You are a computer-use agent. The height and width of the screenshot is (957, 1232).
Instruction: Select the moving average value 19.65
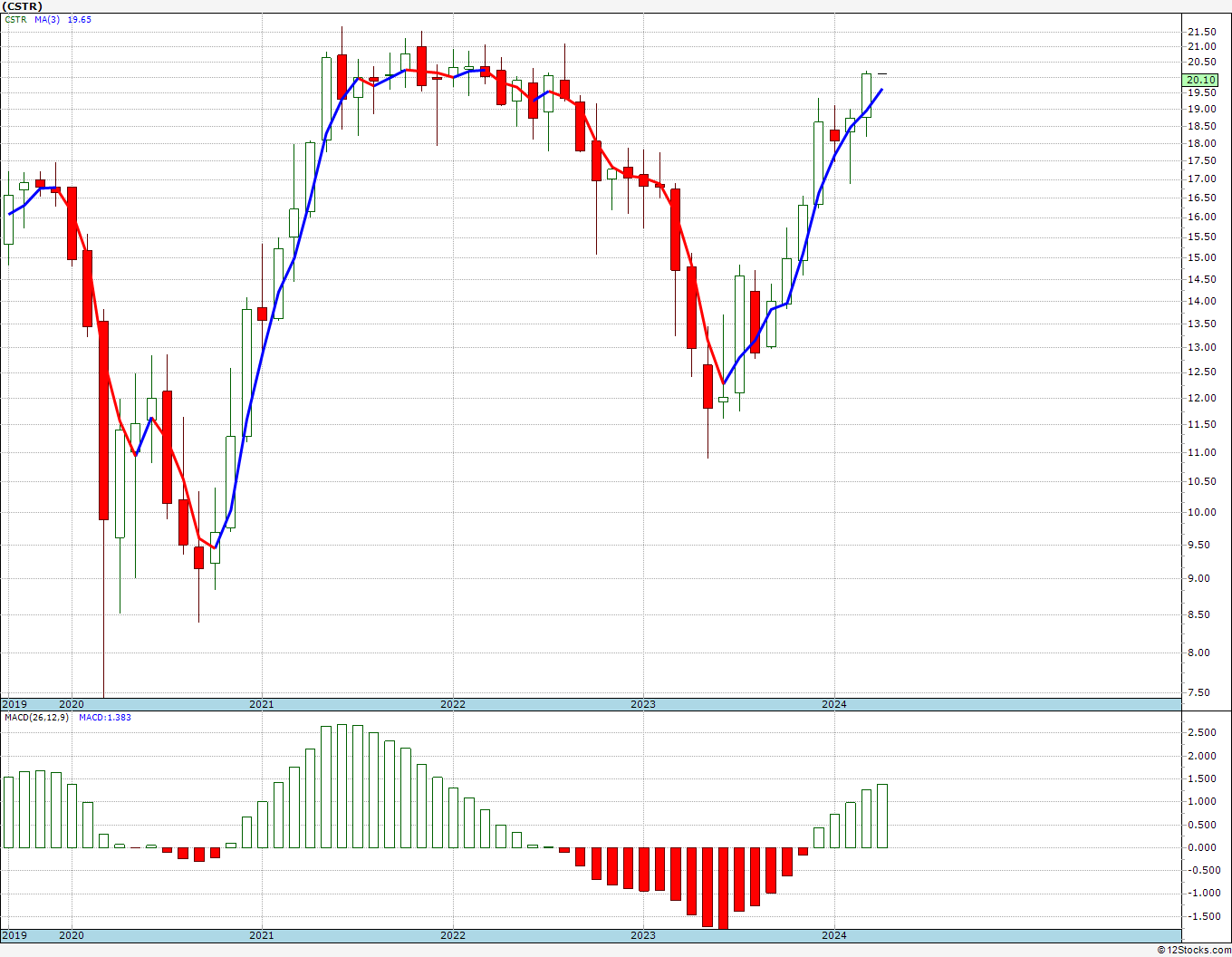click(x=80, y=19)
